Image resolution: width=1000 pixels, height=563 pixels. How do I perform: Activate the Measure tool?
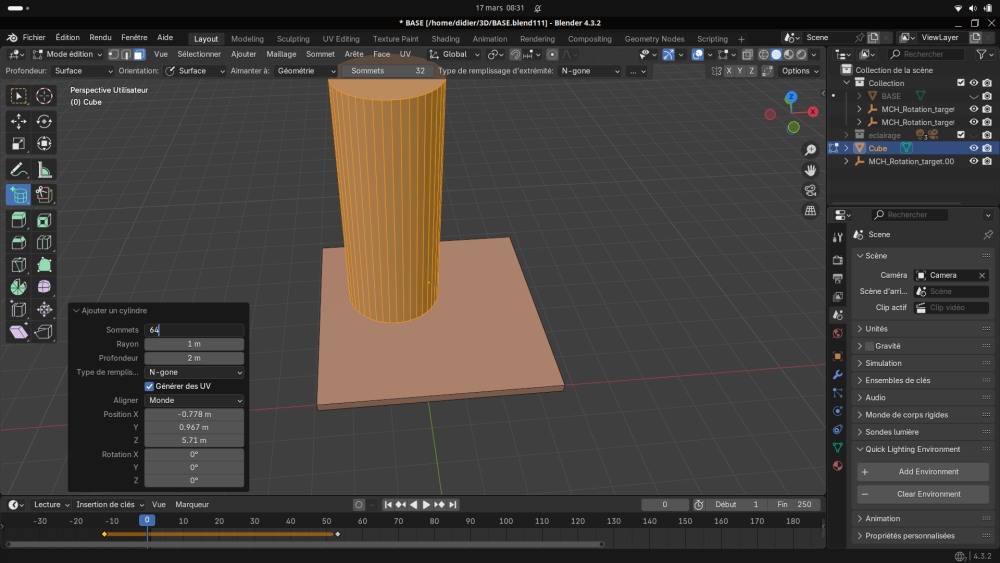[x=44, y=169]
